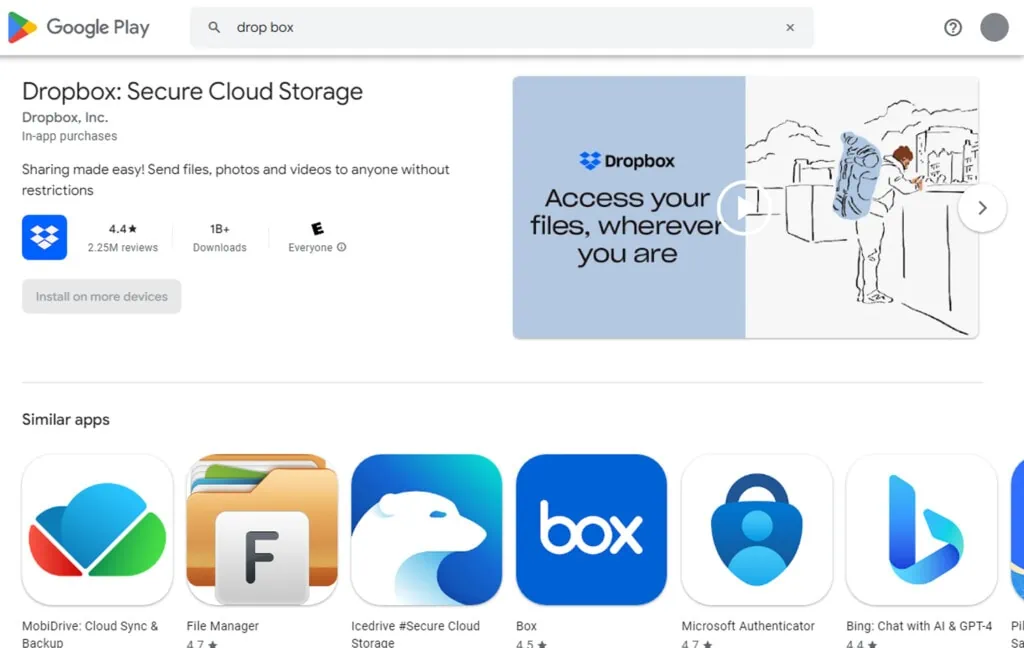Clear the search field with the X
Image resolution: width=1024 pixels, height=648 pixels.
click(790, 27)
